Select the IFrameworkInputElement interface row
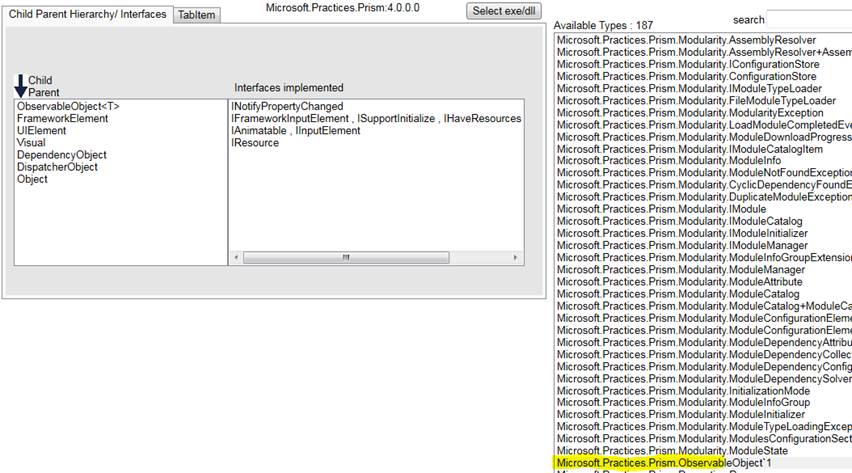Image resolution: width=852 pixels, height=473 pixels. coord(376,119)
